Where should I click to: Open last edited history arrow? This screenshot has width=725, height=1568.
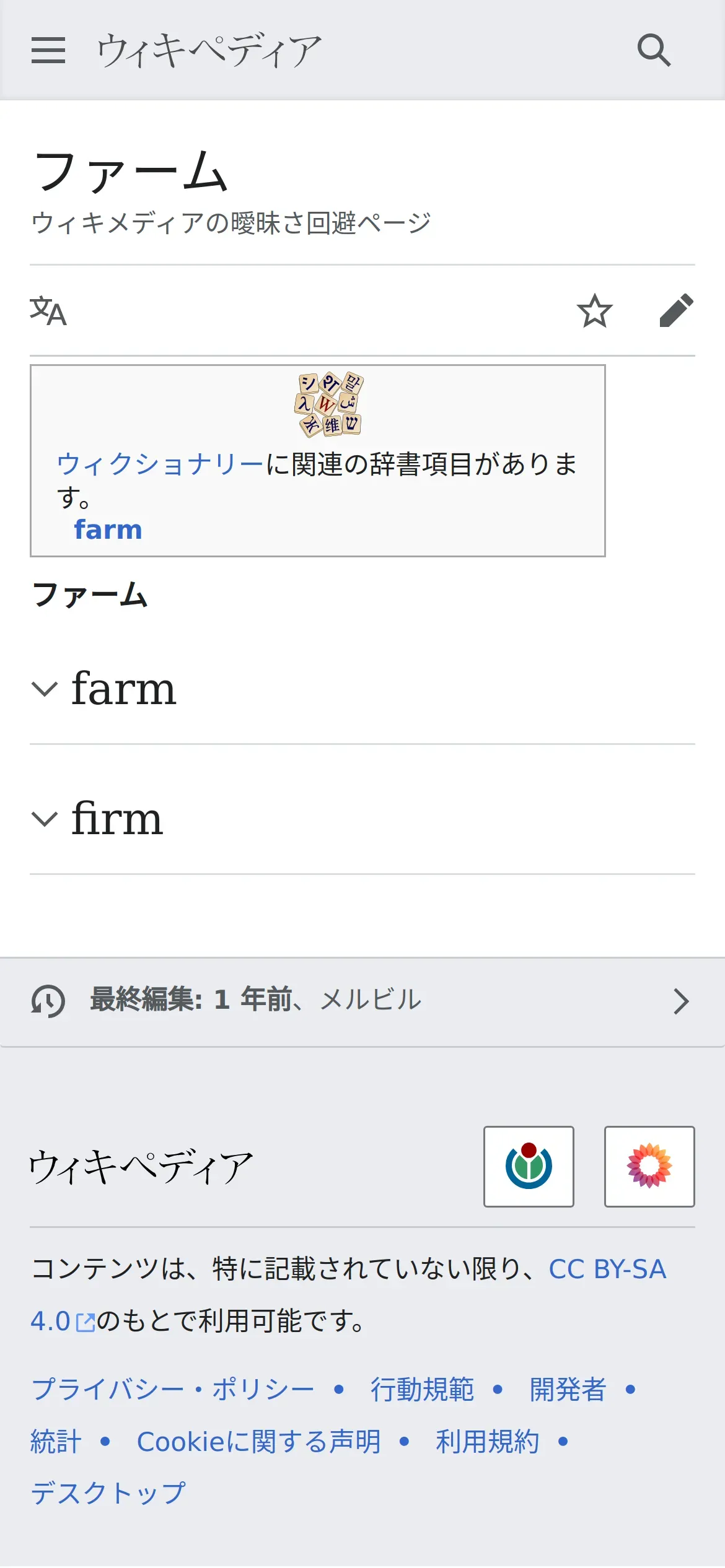pyautogui.click(x=681, y=1001)
